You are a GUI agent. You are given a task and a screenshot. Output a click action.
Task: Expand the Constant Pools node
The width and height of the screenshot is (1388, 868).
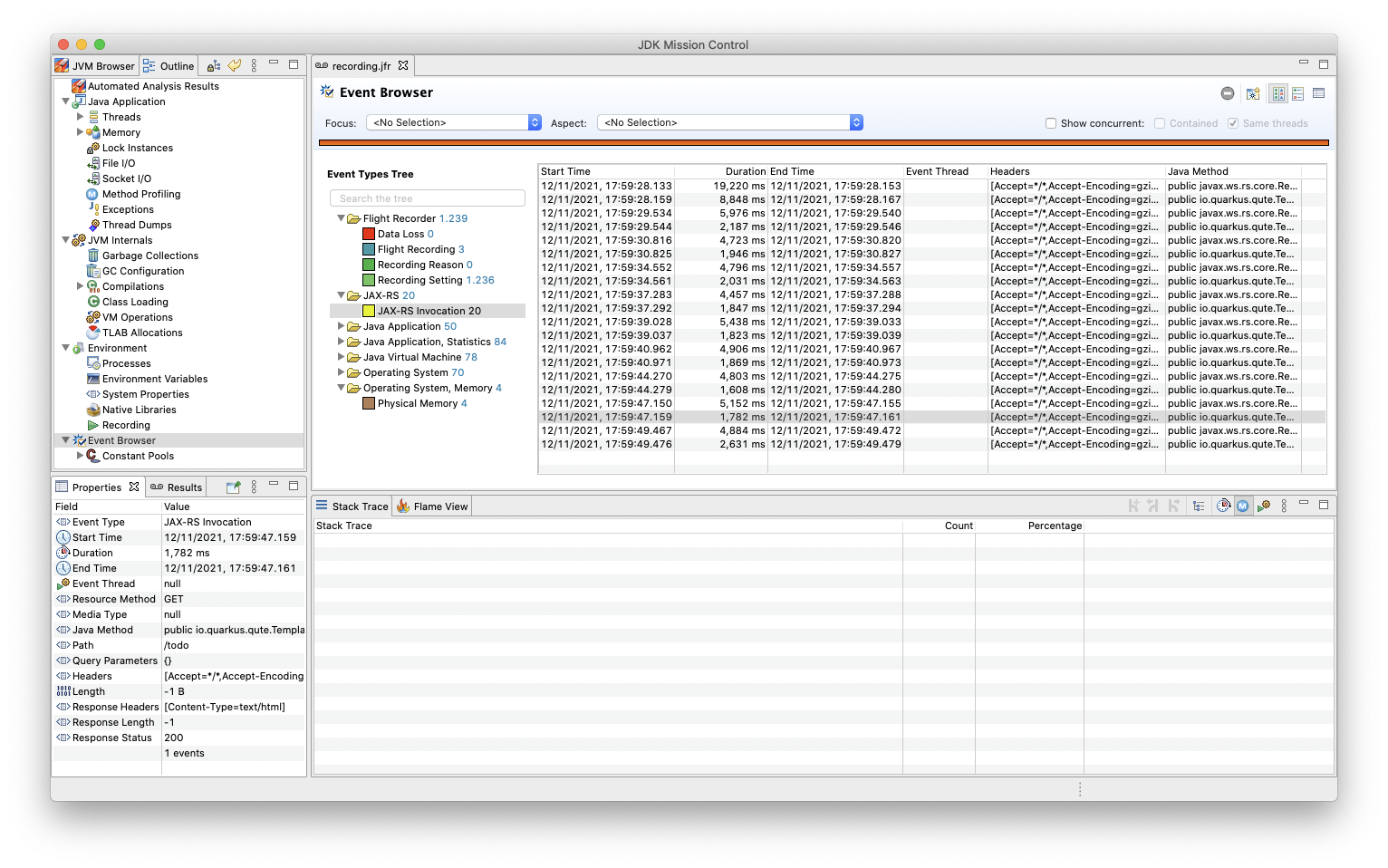[x=80, y=456]
